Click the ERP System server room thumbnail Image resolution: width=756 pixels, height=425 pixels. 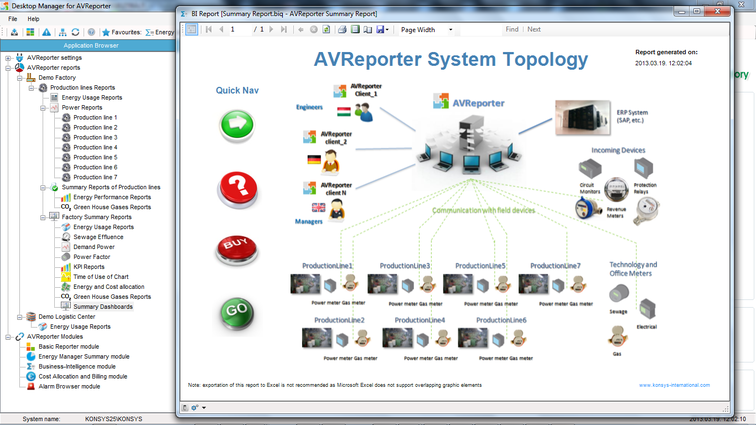(x=582, y=117)
